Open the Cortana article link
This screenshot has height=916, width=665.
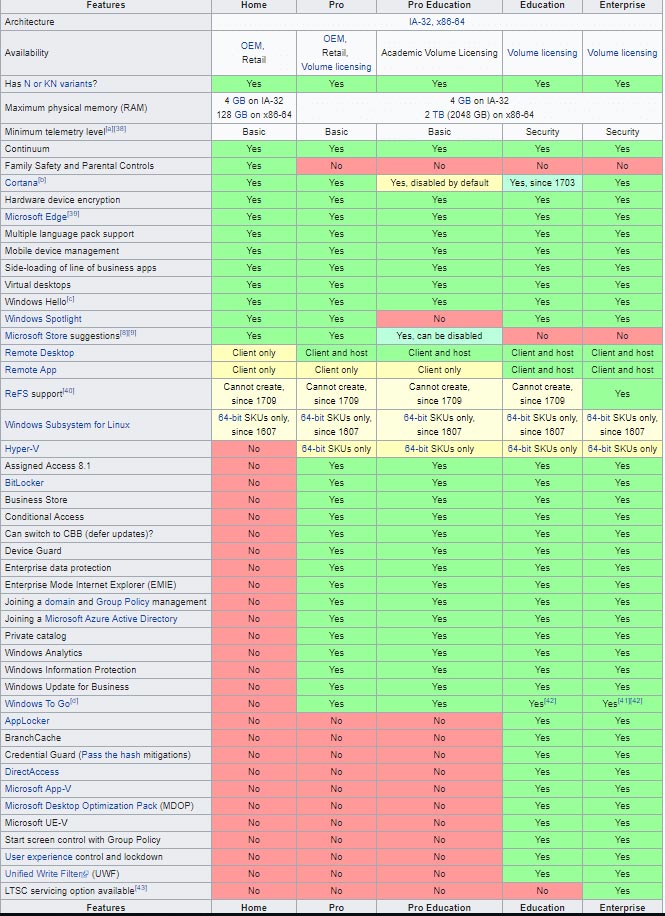(21, 183)
